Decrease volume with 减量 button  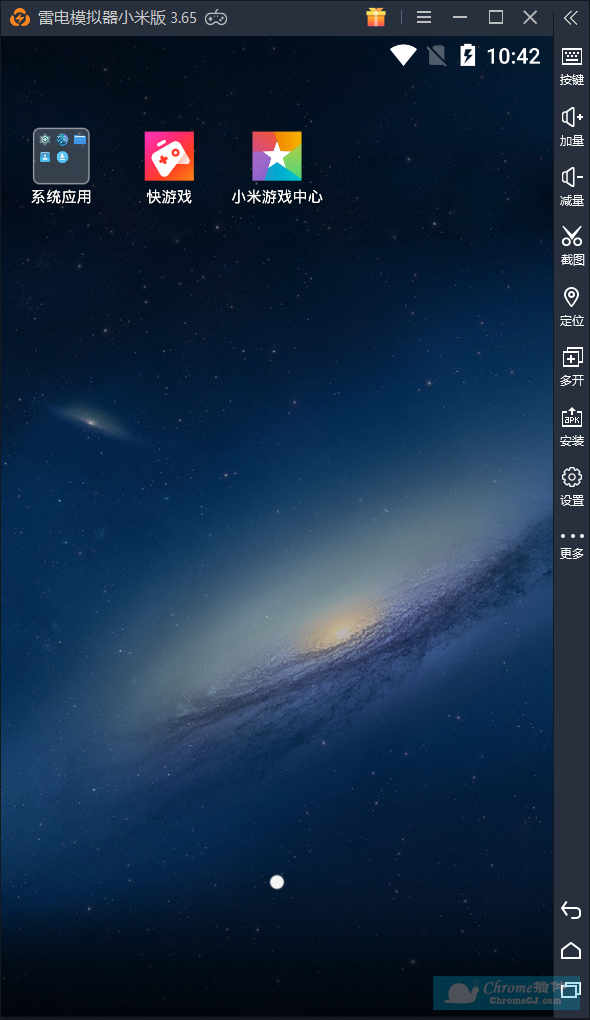point(572,187)
